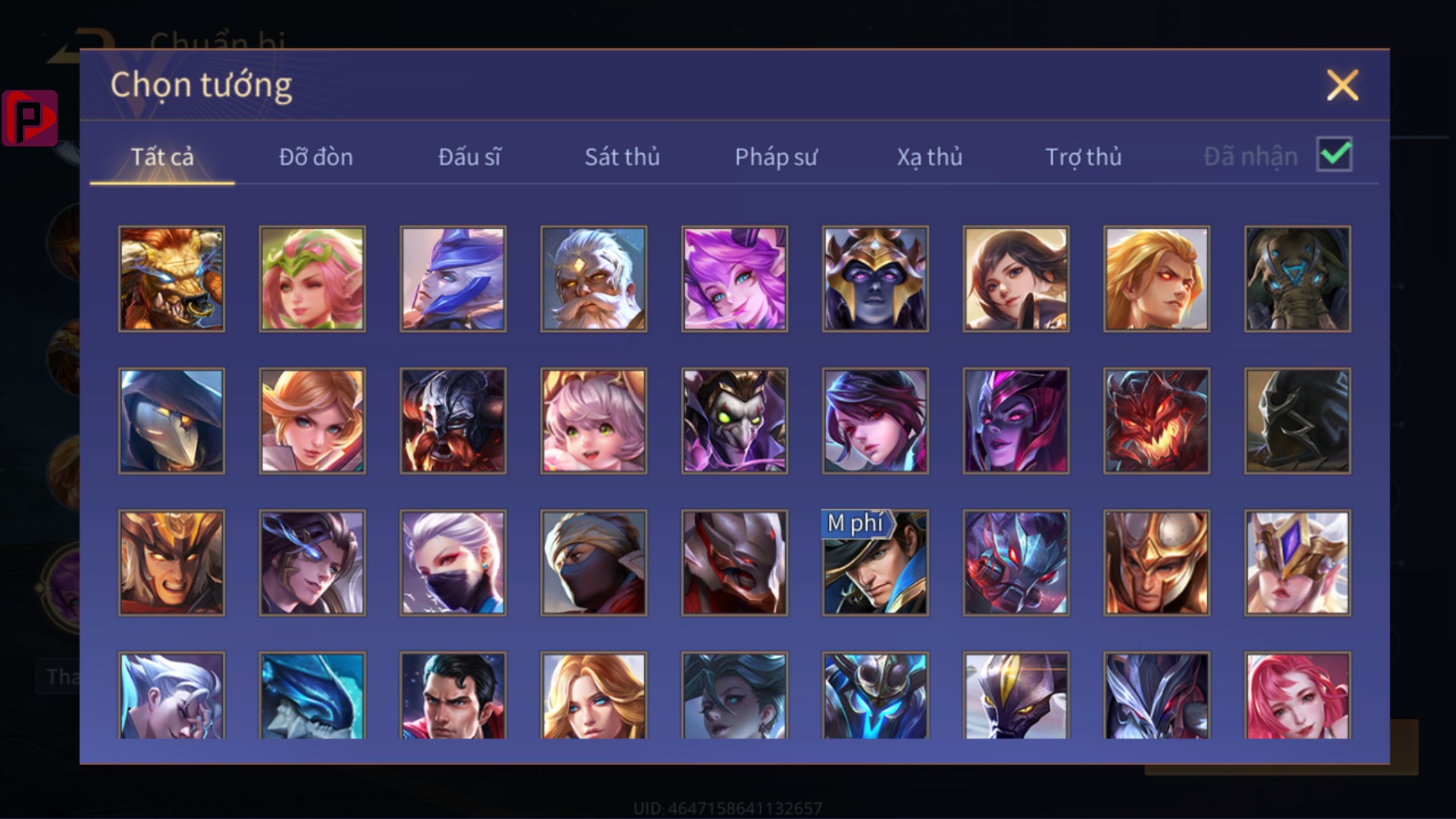Switch to the 'Trợ thủ' tab
Screen dimensions: 1456x819
pyautogui.click(x=1083, y=157)
